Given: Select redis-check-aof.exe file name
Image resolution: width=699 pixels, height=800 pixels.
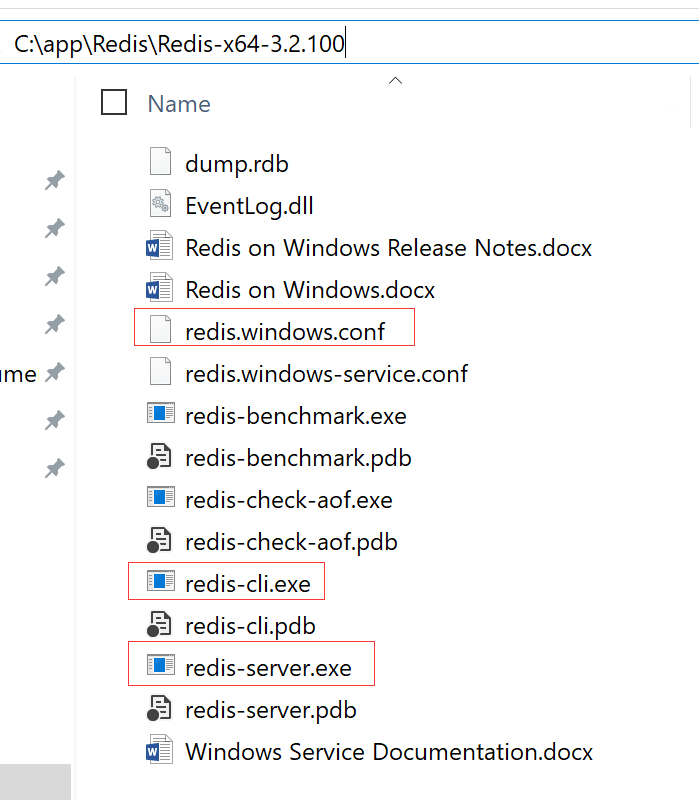Looking at the screenshot, I should click(289, 500).
